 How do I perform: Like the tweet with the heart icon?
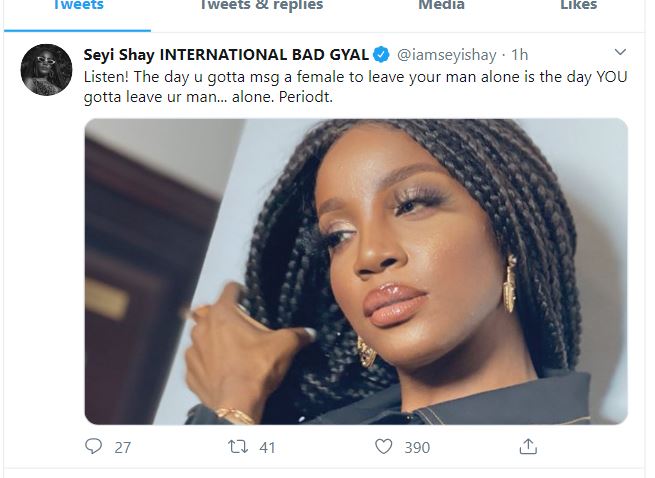pyautogui.click(x=383, y=447)
